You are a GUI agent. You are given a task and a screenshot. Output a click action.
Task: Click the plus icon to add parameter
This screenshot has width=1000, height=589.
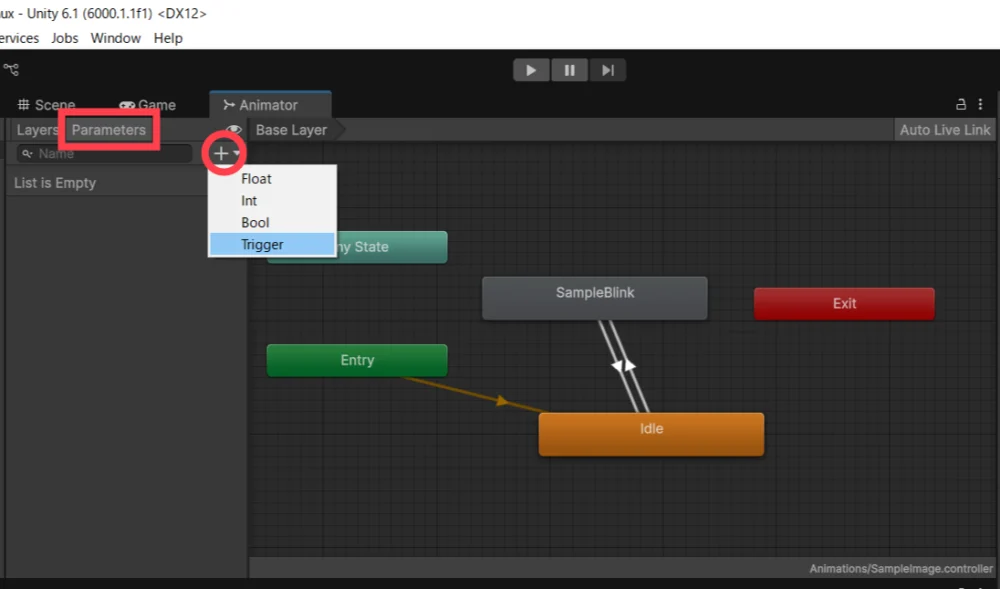221,153
